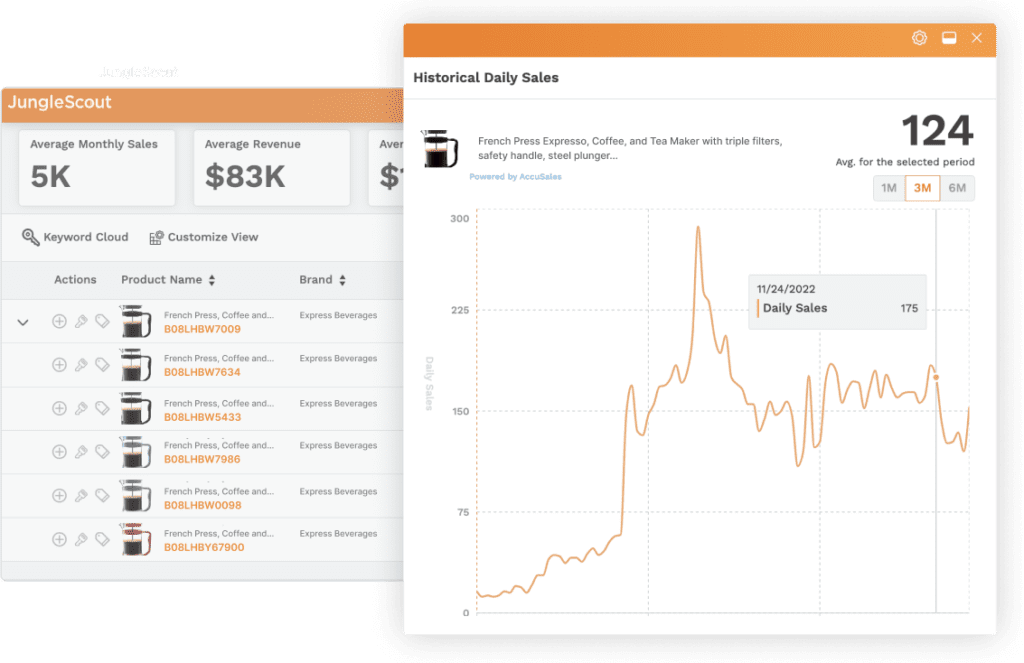Click the plus icon beside product B08LHBY67900
The image size is (1024, 663).
60,537
